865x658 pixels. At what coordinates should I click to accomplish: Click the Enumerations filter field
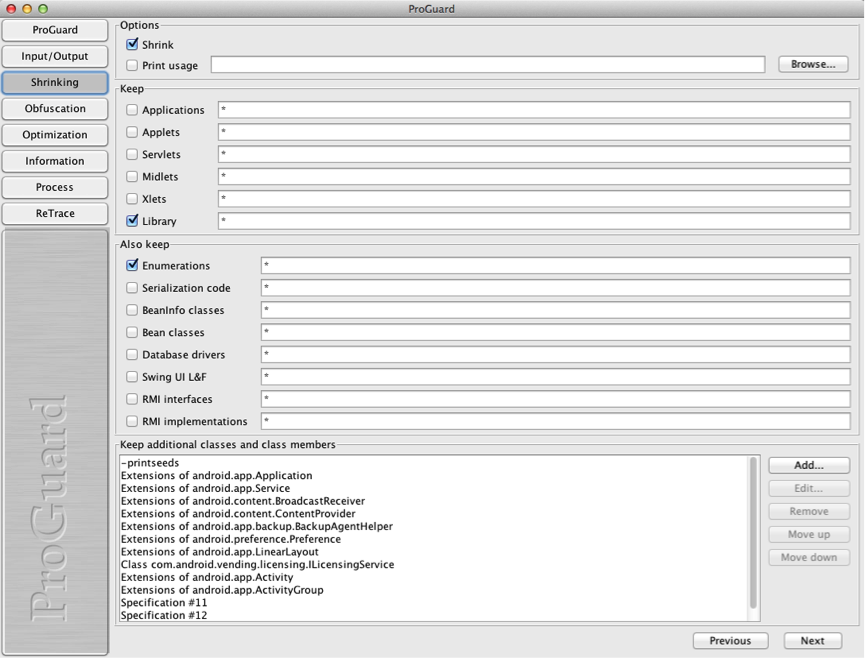click(x=556, y=265)
